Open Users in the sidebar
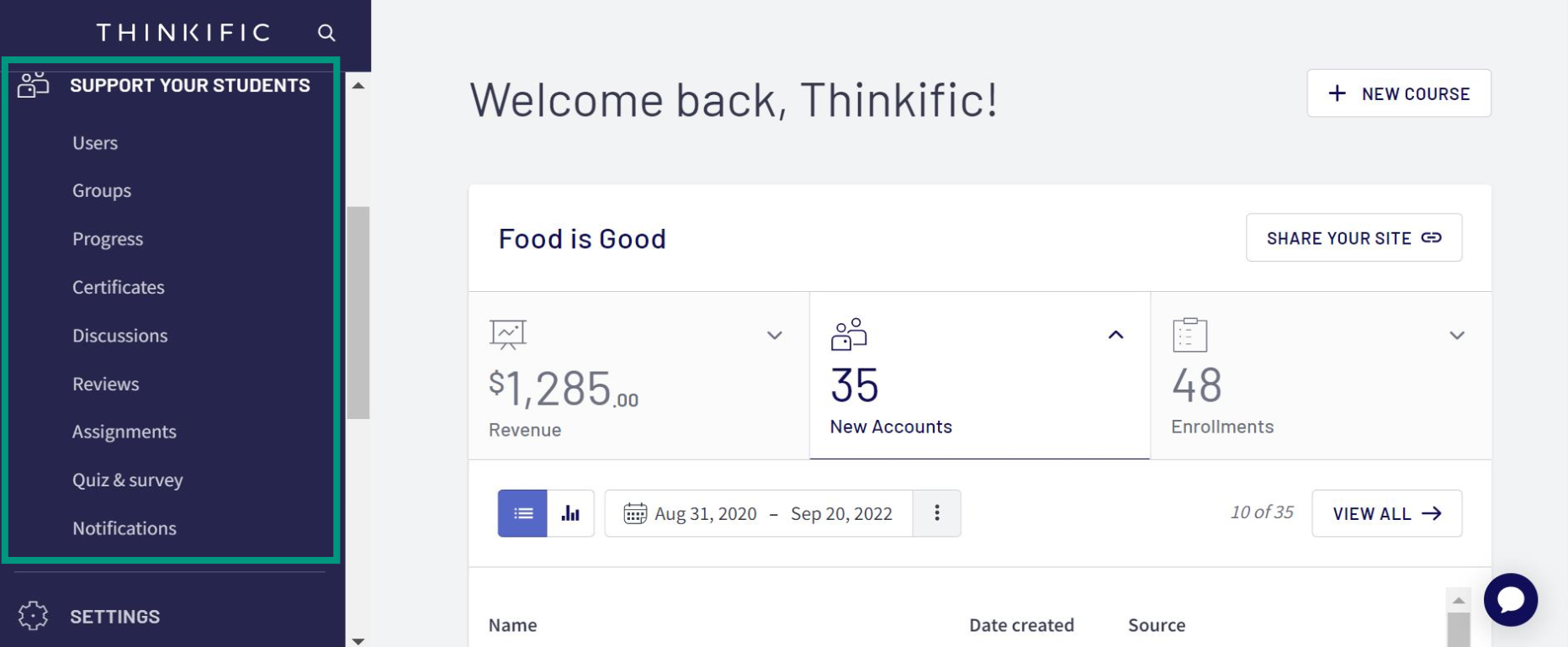 coord(95,143)
